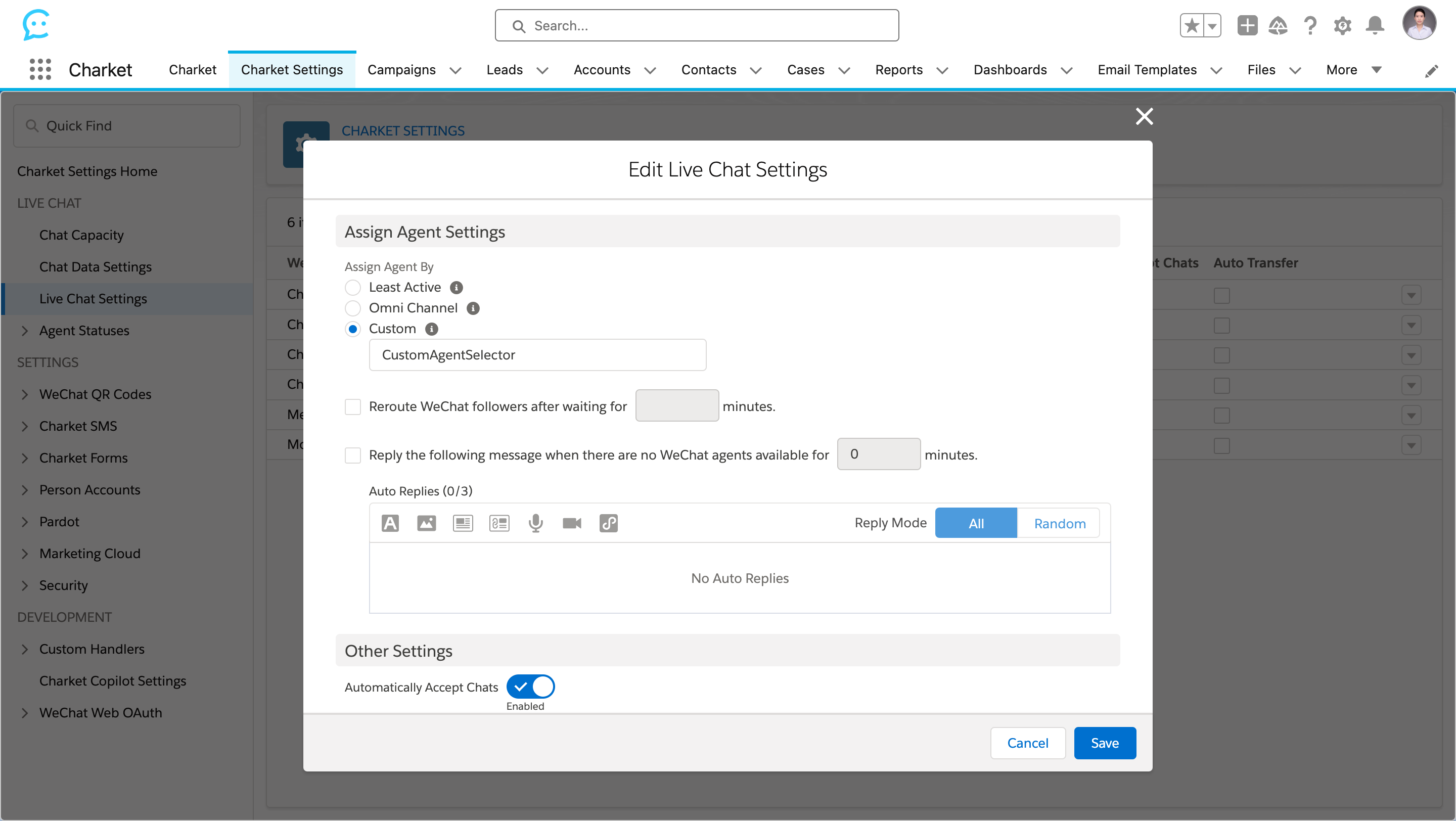
Task: Open Charket Copilot Settings in sidebar
Action: (112, 681)
